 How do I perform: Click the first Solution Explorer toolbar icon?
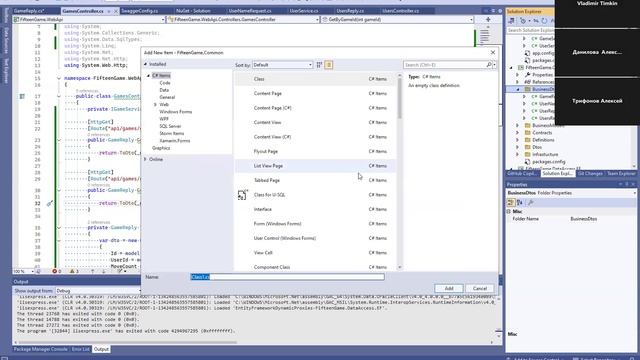pyautogui.click(x=511, y=20)
